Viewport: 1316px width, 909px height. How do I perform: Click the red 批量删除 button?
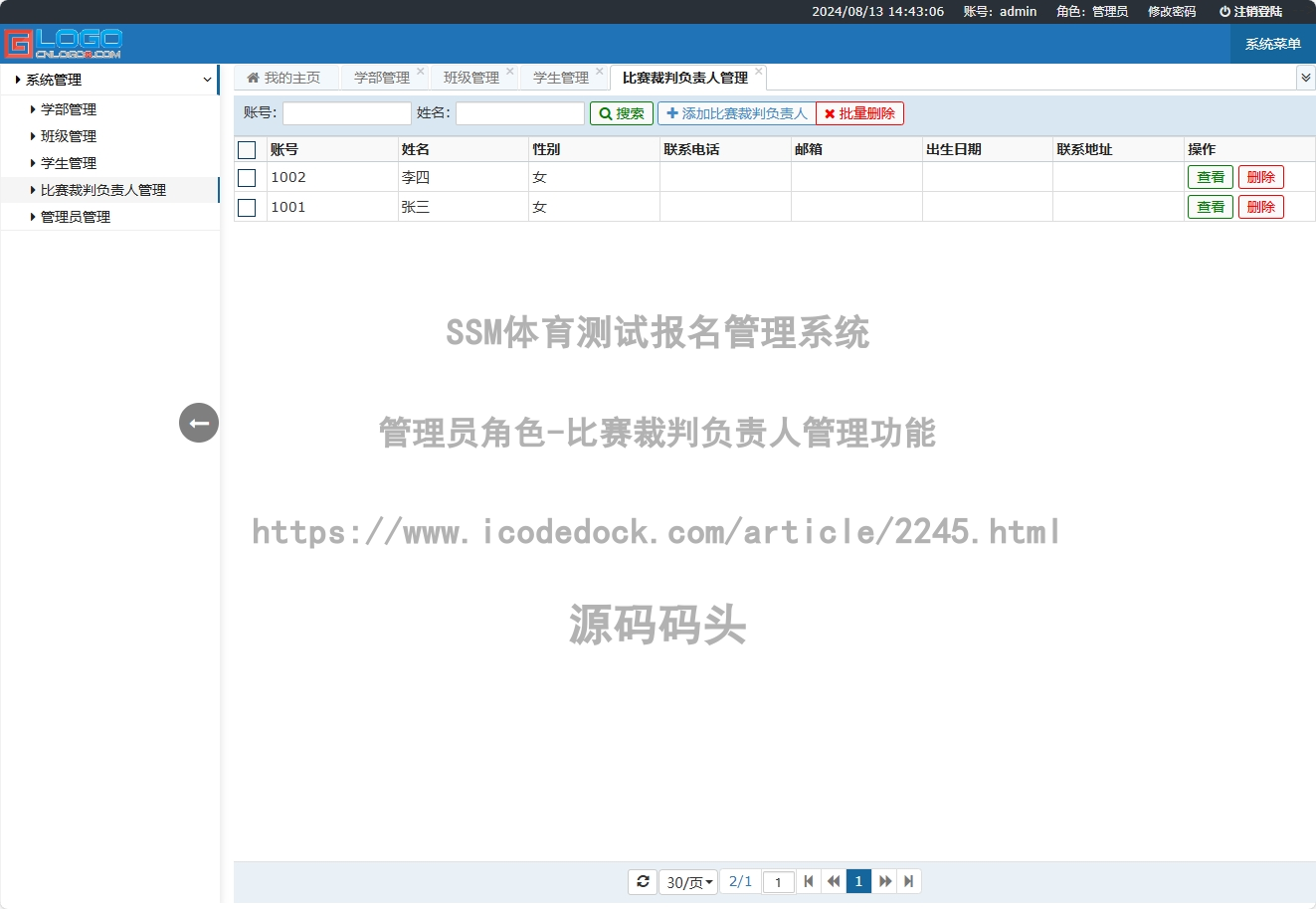859,113
